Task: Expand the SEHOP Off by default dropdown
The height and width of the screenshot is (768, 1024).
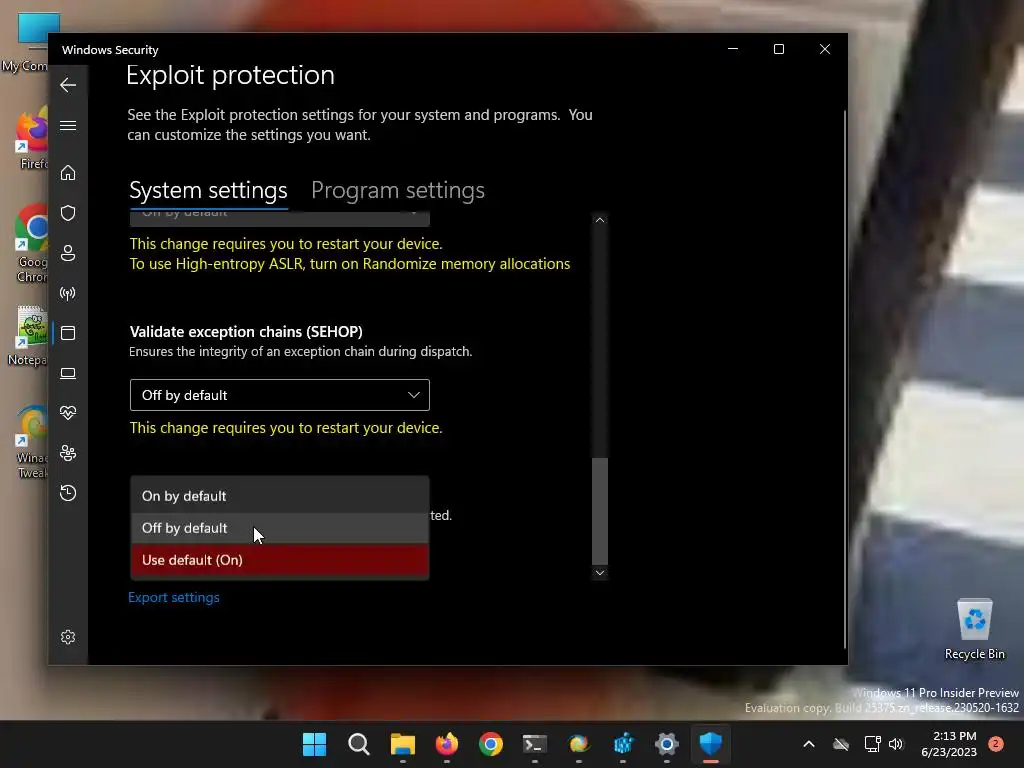Action: 280,395
